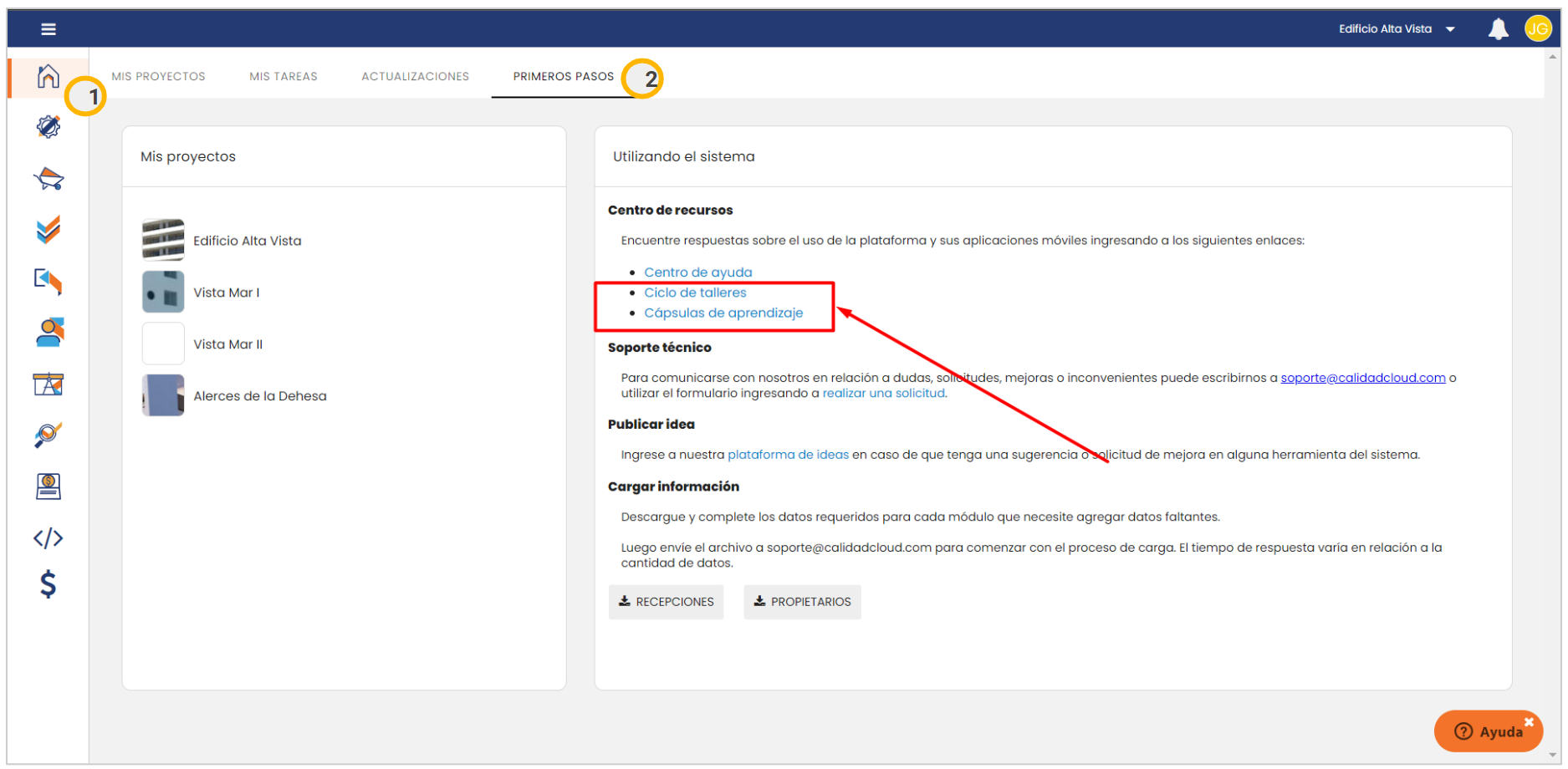The width and height of the screenshot is (1568, 769).
Task: Follow the Cápsulas de aprendizaje link
Action: tap(723, 313)
